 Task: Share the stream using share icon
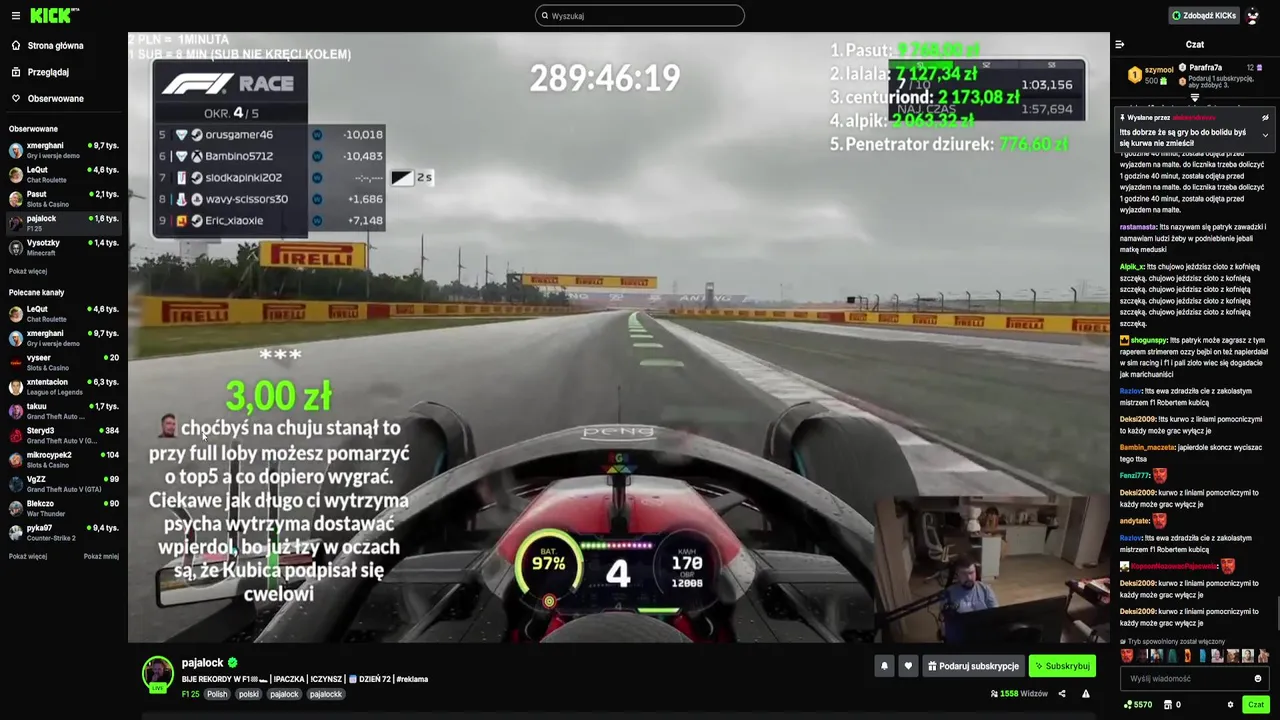point(1062,694)
